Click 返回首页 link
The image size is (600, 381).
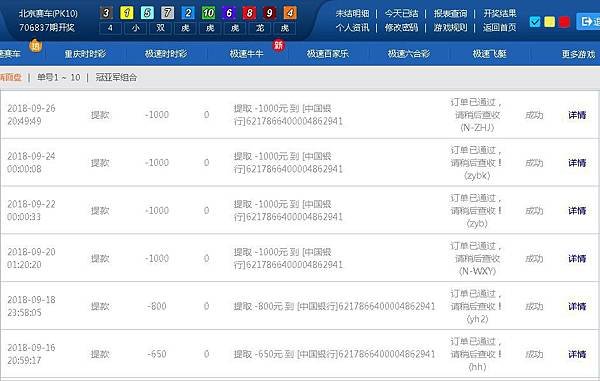click(x=500, y=28)
